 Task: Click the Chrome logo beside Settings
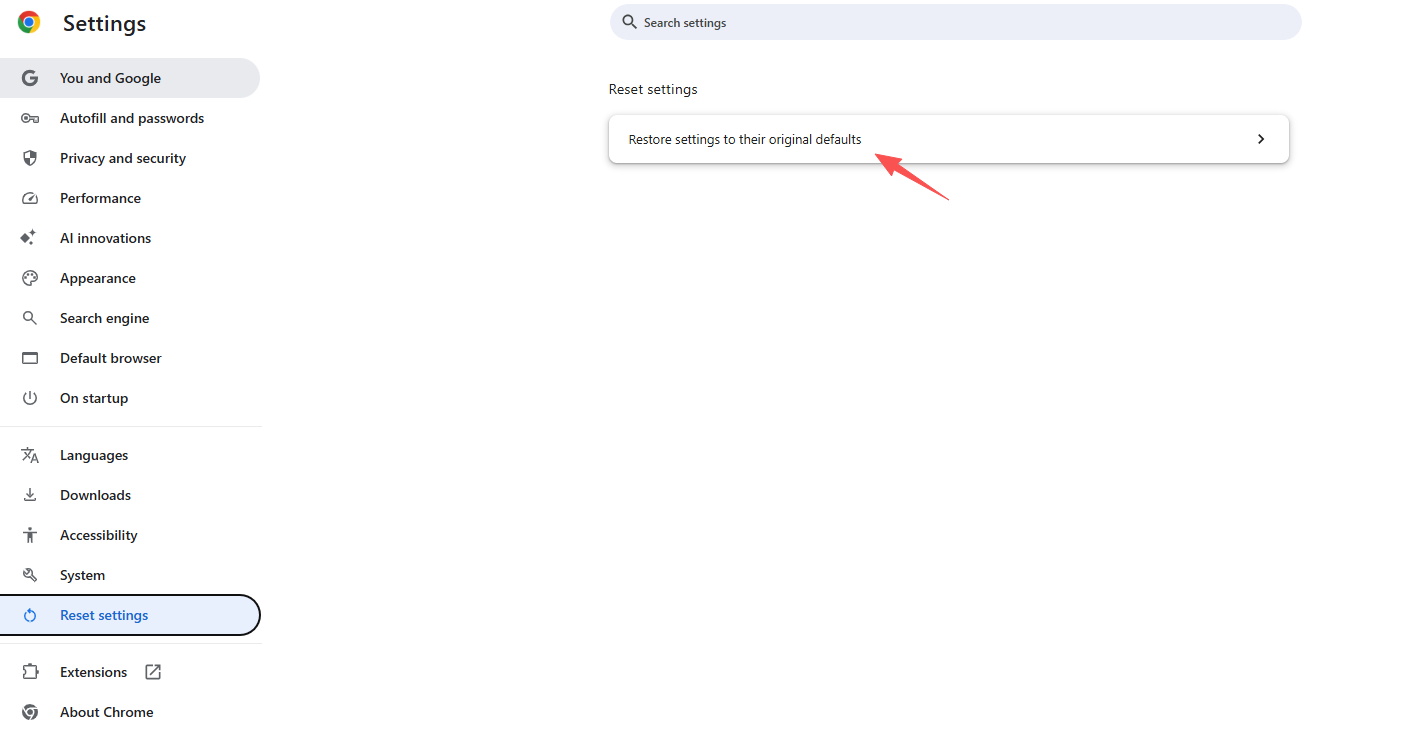pos(29,23)
